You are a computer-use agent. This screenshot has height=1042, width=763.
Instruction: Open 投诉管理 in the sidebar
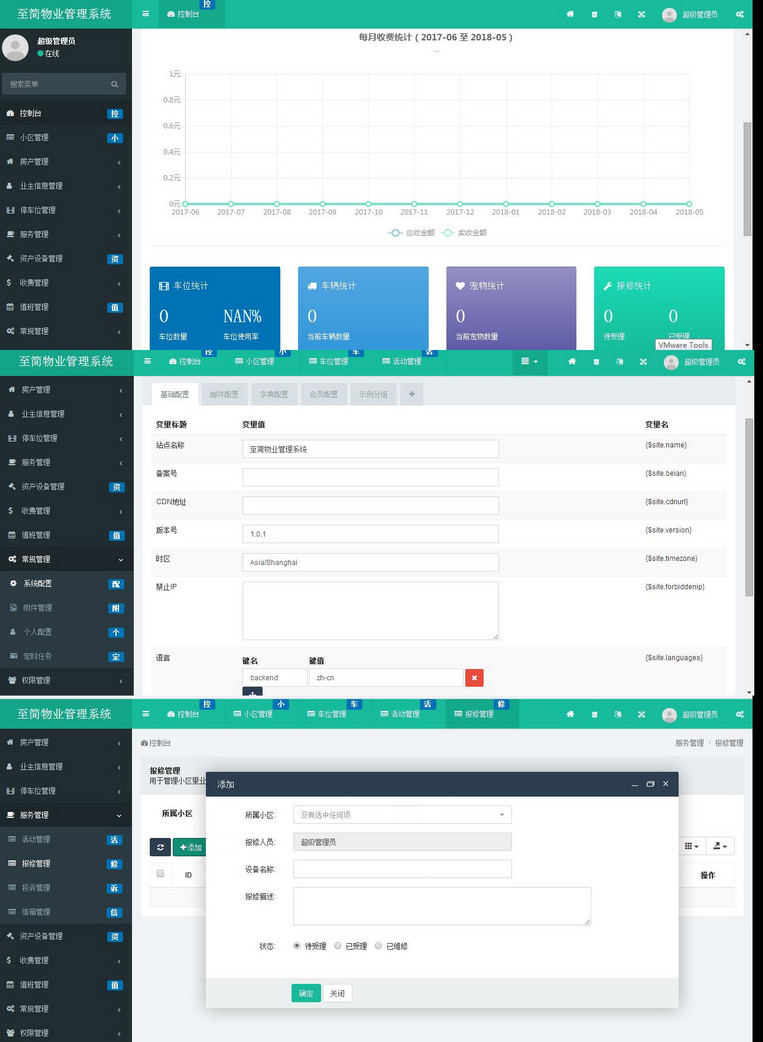click(66, 888)
